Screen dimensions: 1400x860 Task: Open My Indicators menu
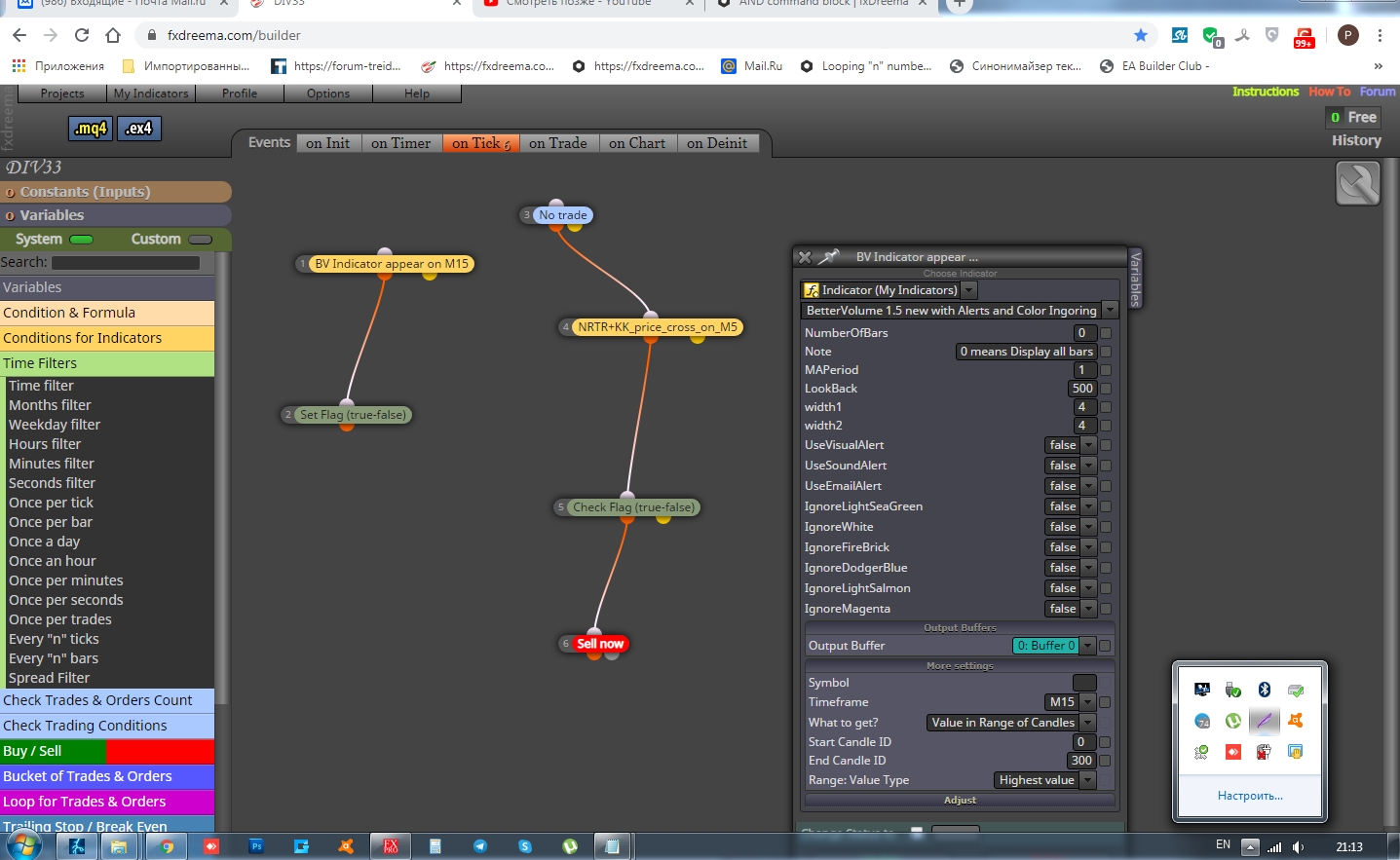click(151, 93)
